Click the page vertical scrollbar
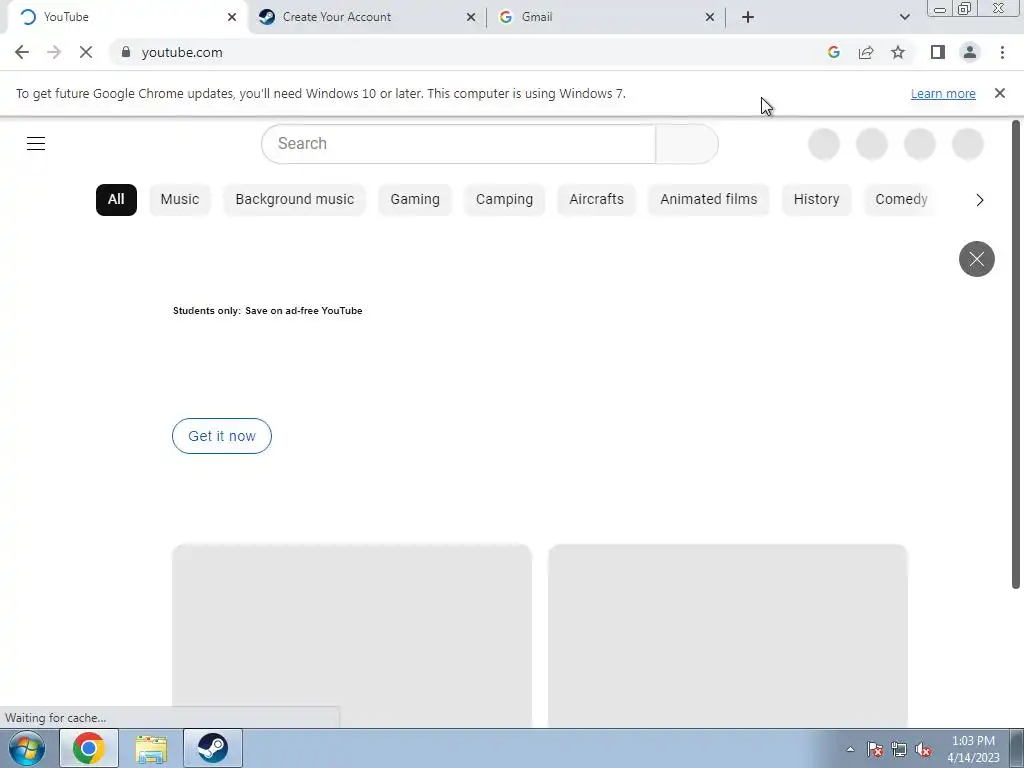The image size is (1024, 768). pos(1016,353)
